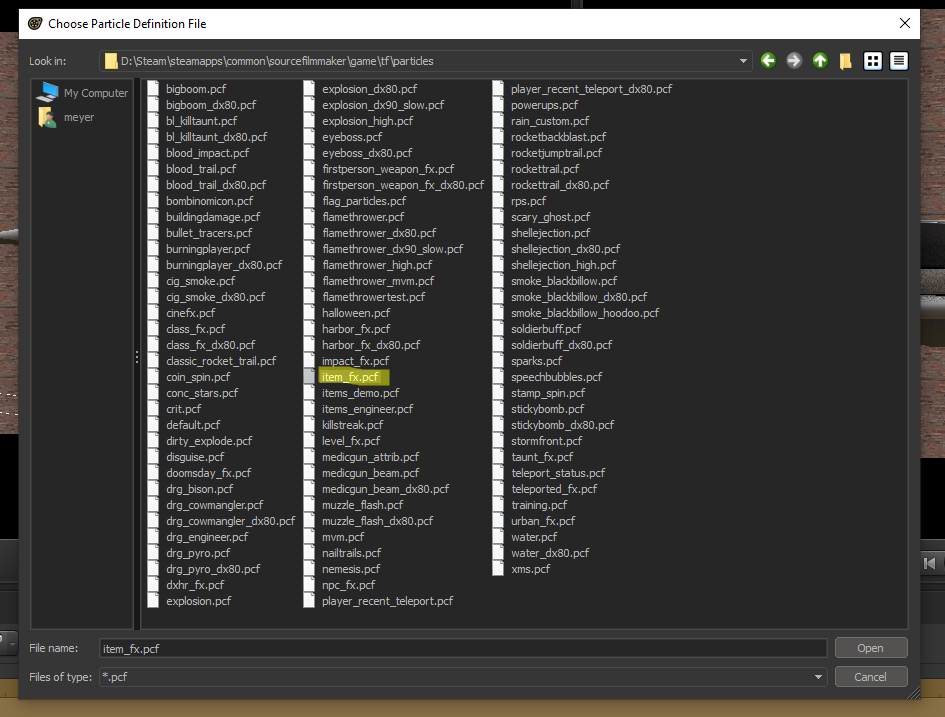The height and width of the screenshot is (717, 945).
Task: Switch to detail list view
Action: (x=899, y=61)
